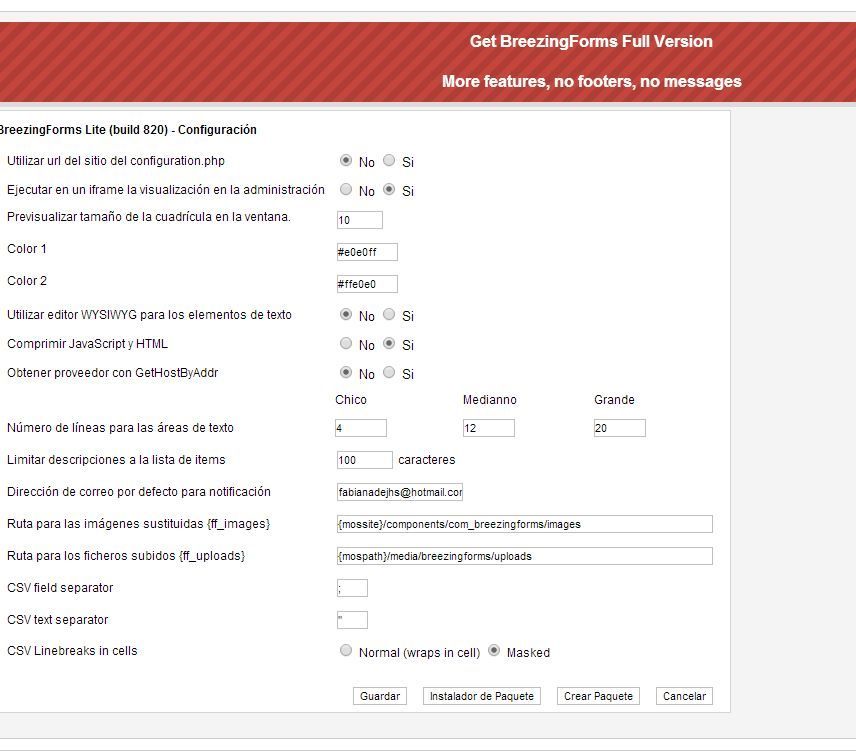Focus the Chico text area lines field
The image size is (856, 751).
(x=361, y=428)
